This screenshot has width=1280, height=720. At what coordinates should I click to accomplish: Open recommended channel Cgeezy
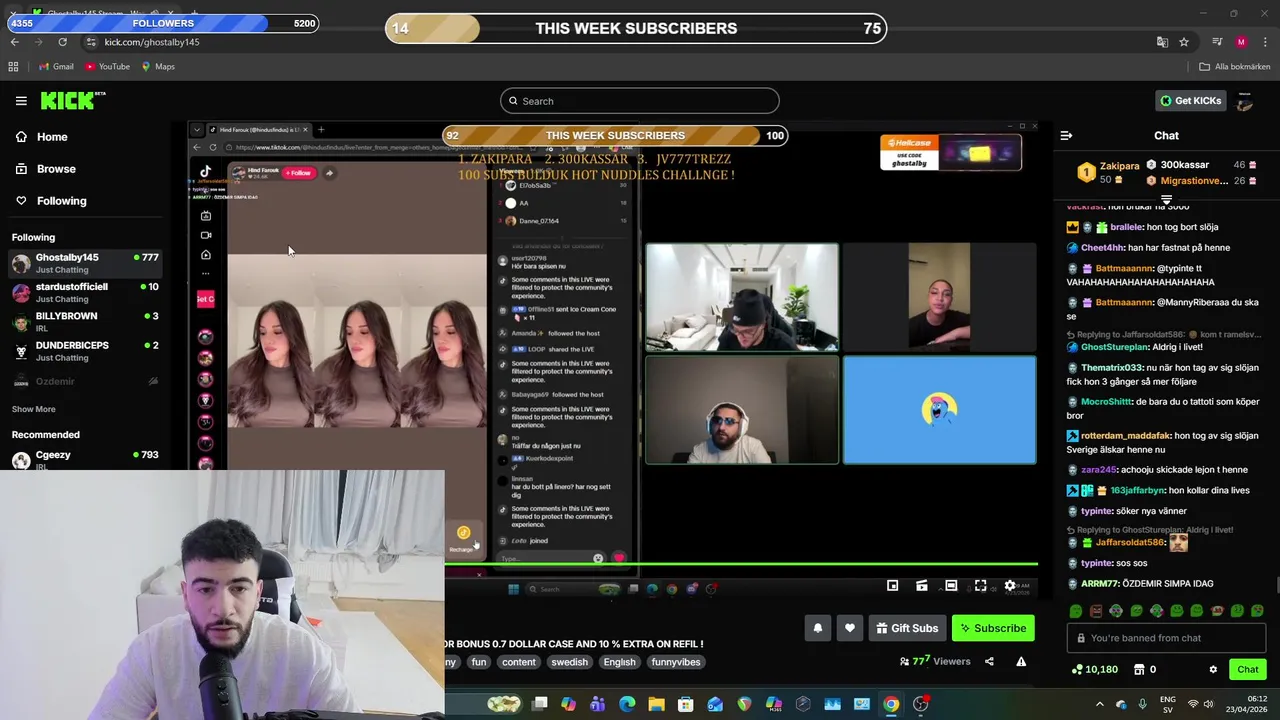pos(85,459)
